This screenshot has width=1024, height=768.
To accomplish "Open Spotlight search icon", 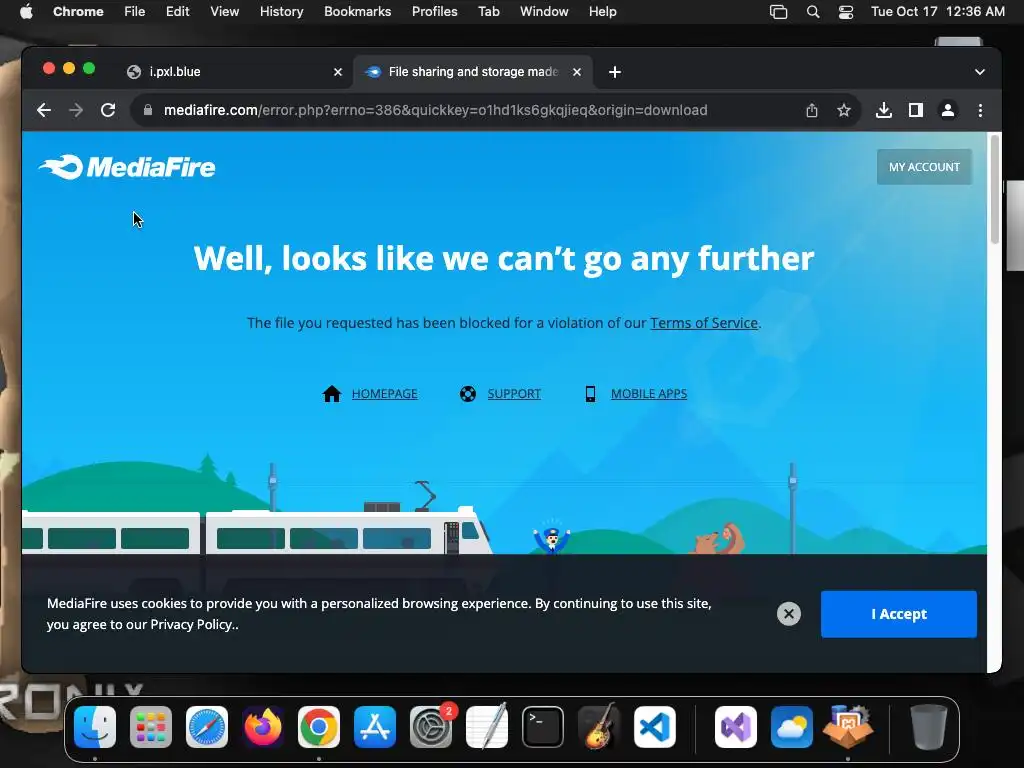I will click(813, 12).
